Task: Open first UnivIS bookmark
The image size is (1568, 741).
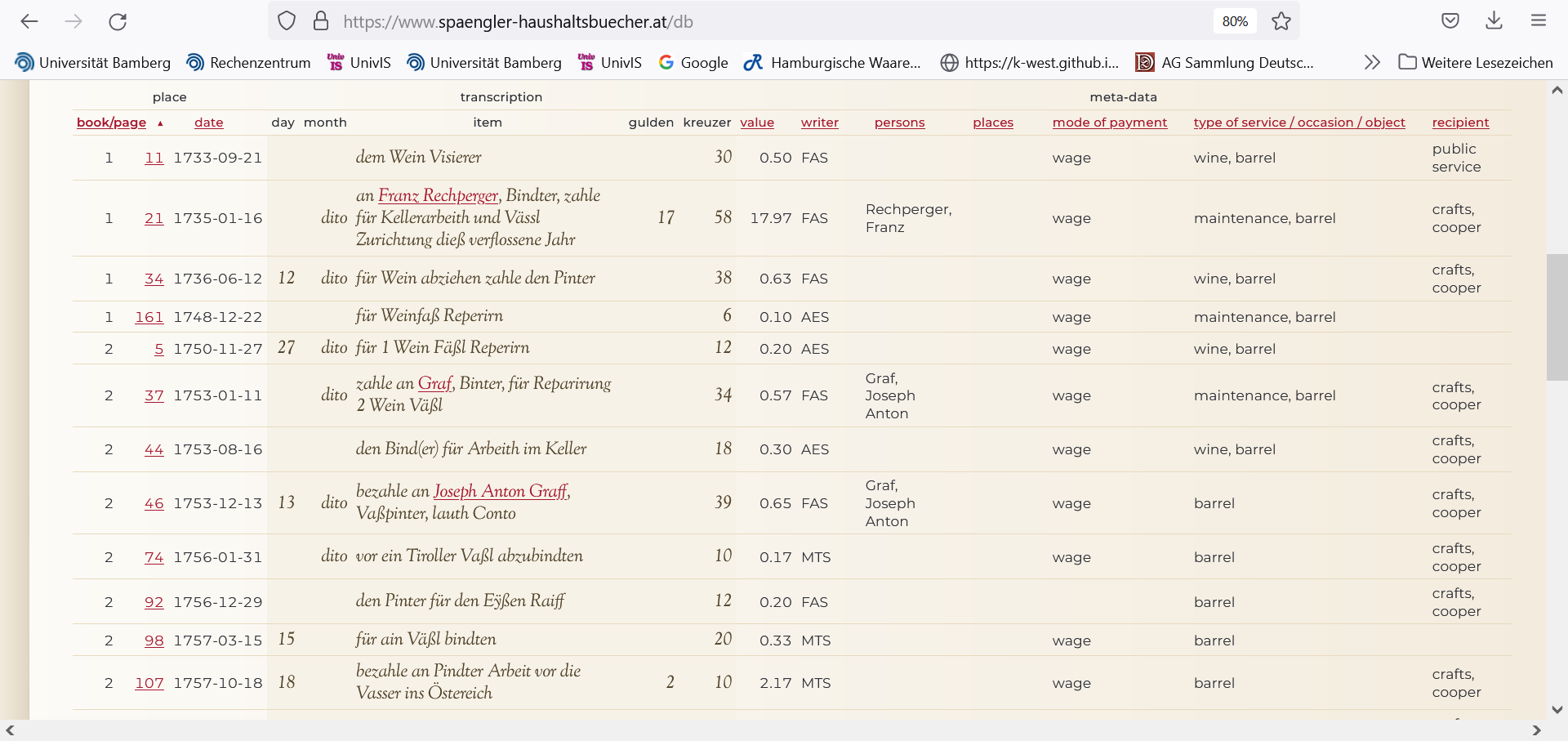Action: tap(359, 62)
